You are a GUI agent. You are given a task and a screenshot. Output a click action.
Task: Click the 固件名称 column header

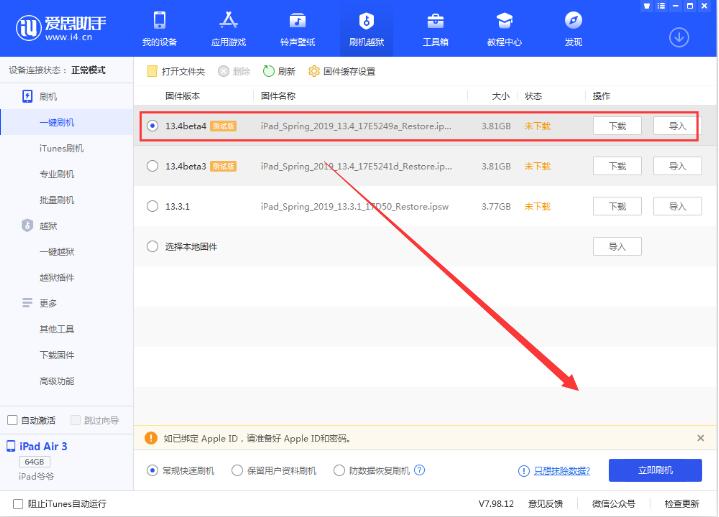[278, 96]
